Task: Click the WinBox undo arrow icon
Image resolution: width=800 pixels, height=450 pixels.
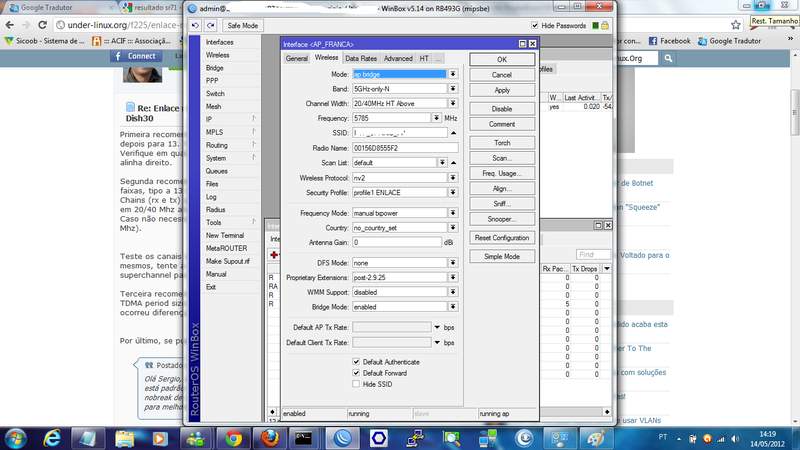Action: point(196,25)
